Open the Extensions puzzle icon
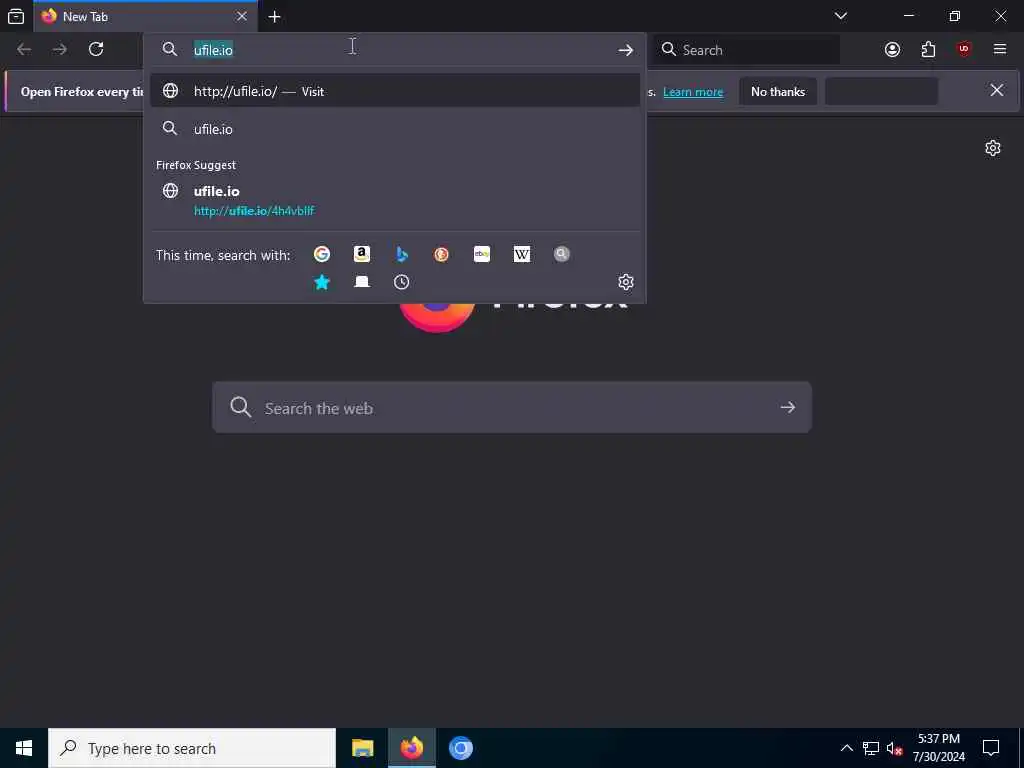 (x=928, y=50)
